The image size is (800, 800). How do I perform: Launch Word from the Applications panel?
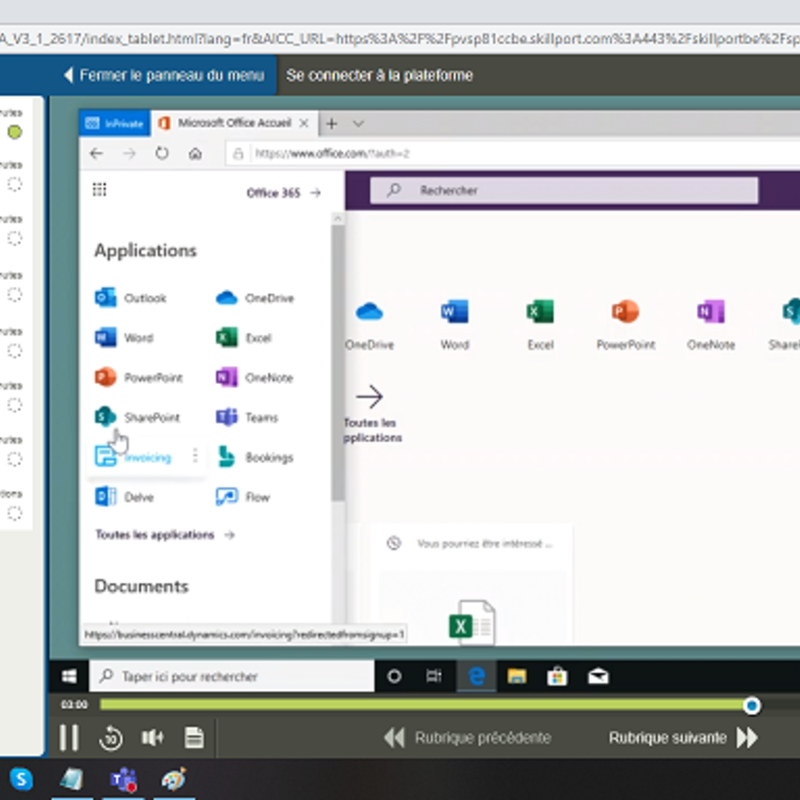(x=124, y=338)
